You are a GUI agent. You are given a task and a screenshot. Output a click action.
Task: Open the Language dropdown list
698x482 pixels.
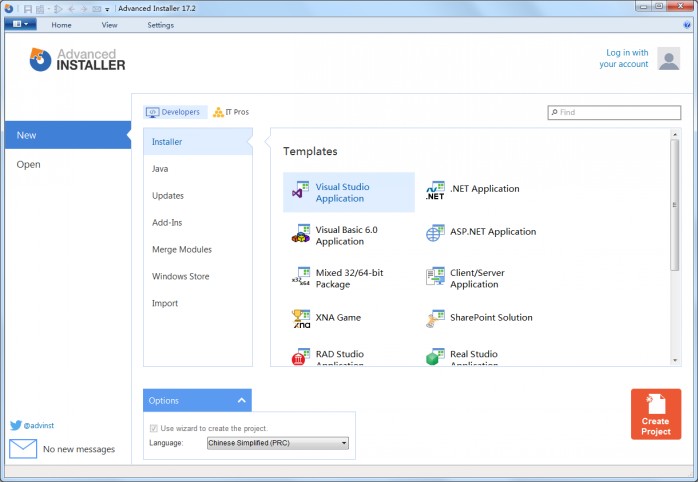[277, 442]
